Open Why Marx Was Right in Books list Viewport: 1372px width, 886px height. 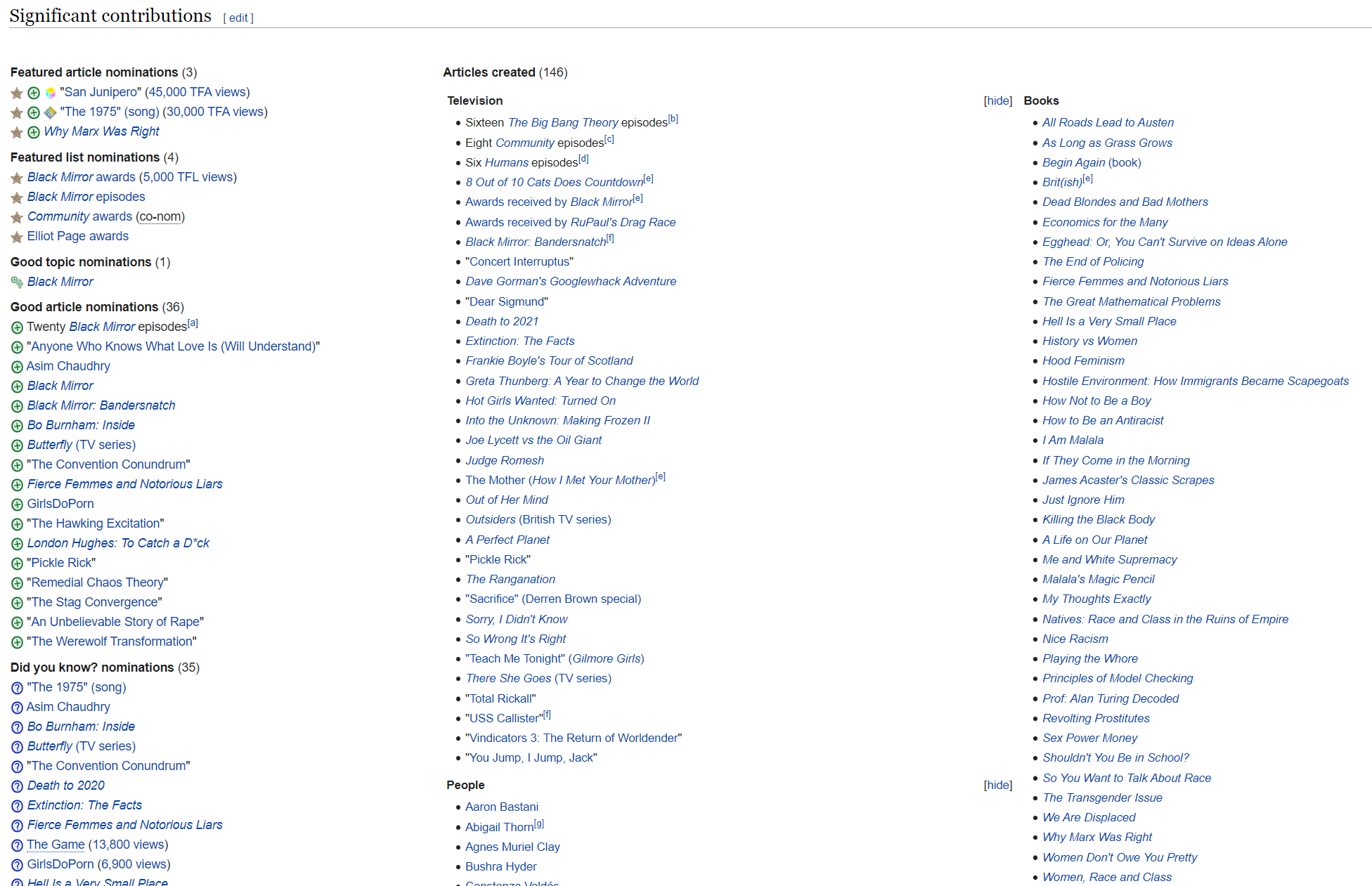click(1097, 837)
